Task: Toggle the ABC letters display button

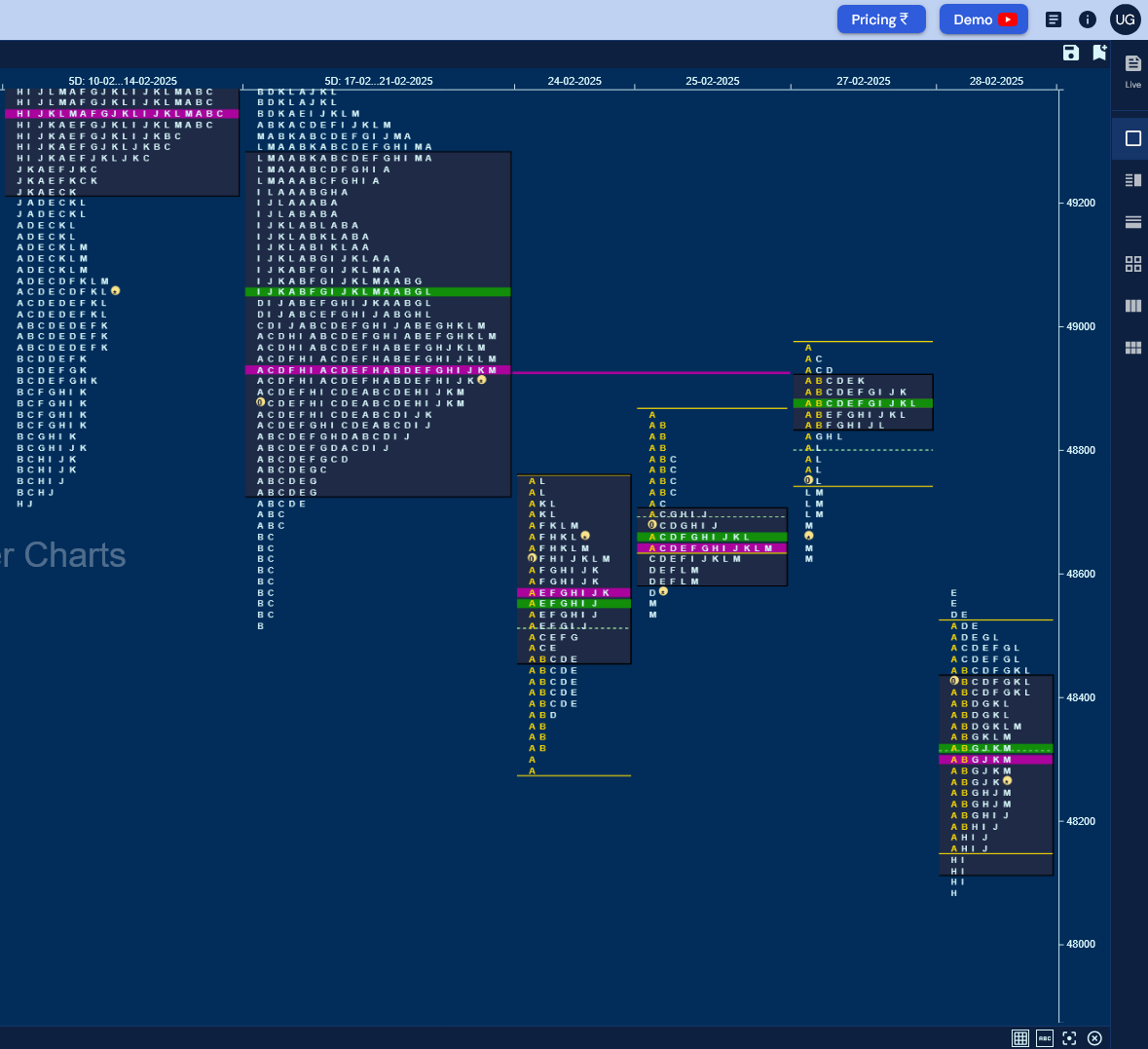Action: coord(1045,1038)
